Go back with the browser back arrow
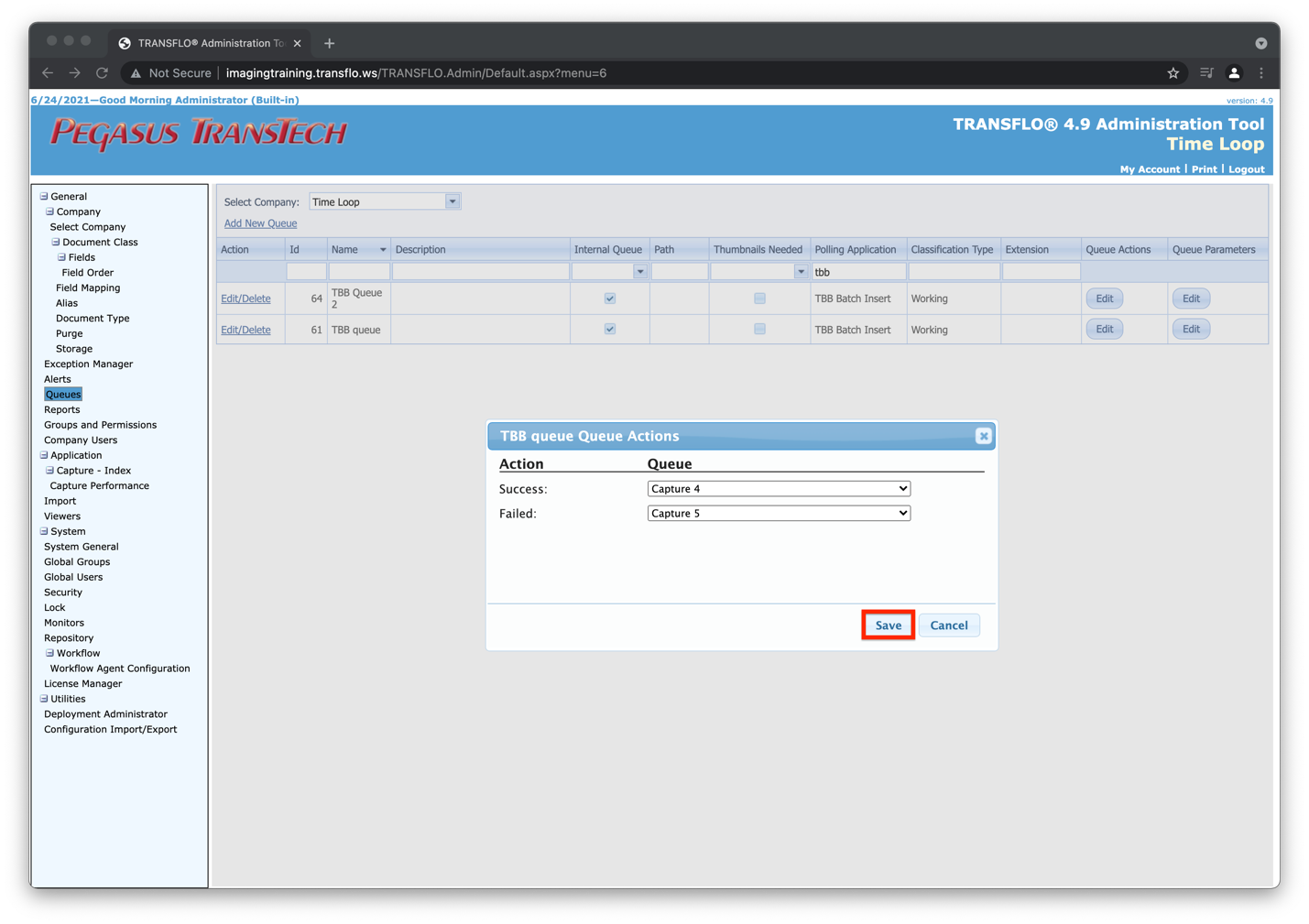The height and width of the screenshot is (924, 1309). point(48,73)
